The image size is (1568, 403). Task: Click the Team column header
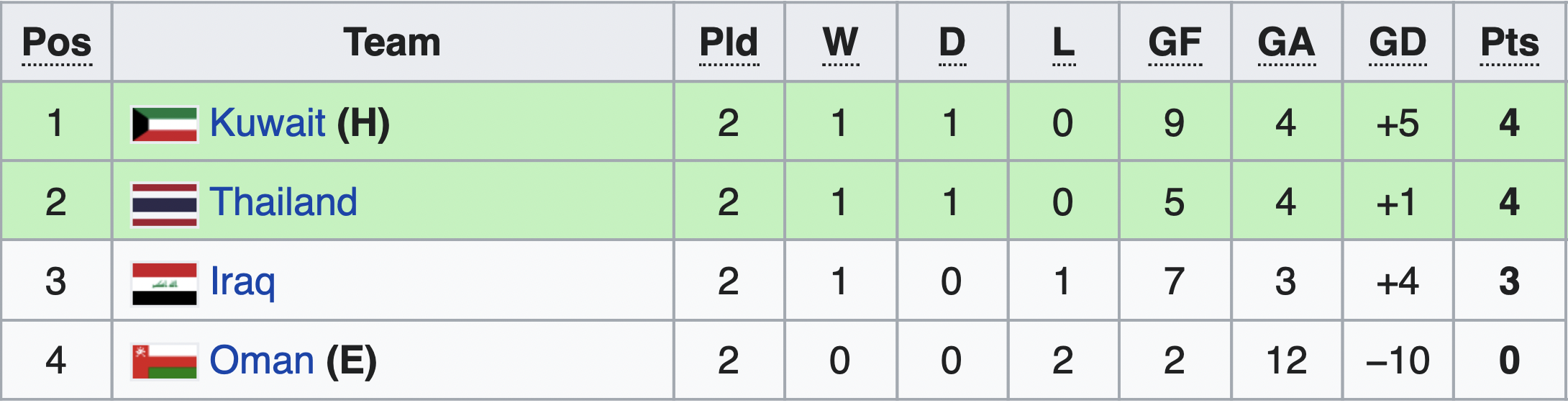392,42
